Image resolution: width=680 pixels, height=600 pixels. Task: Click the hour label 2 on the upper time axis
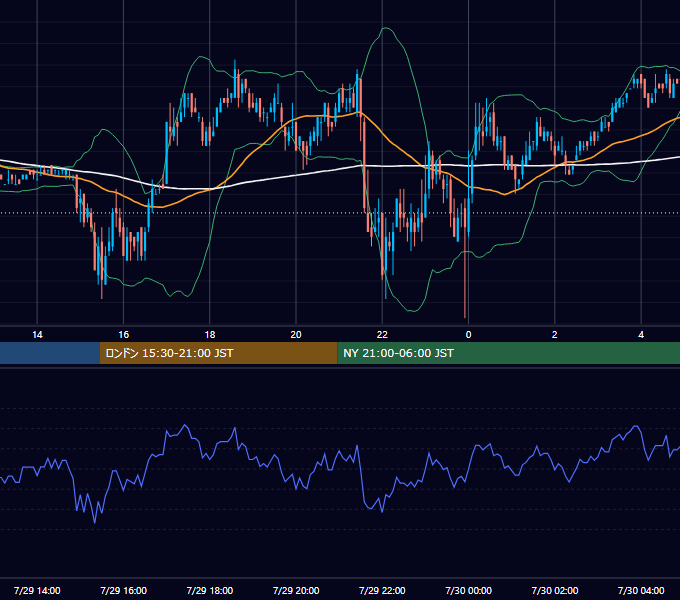pyautogui.click(x=555, y=335)
